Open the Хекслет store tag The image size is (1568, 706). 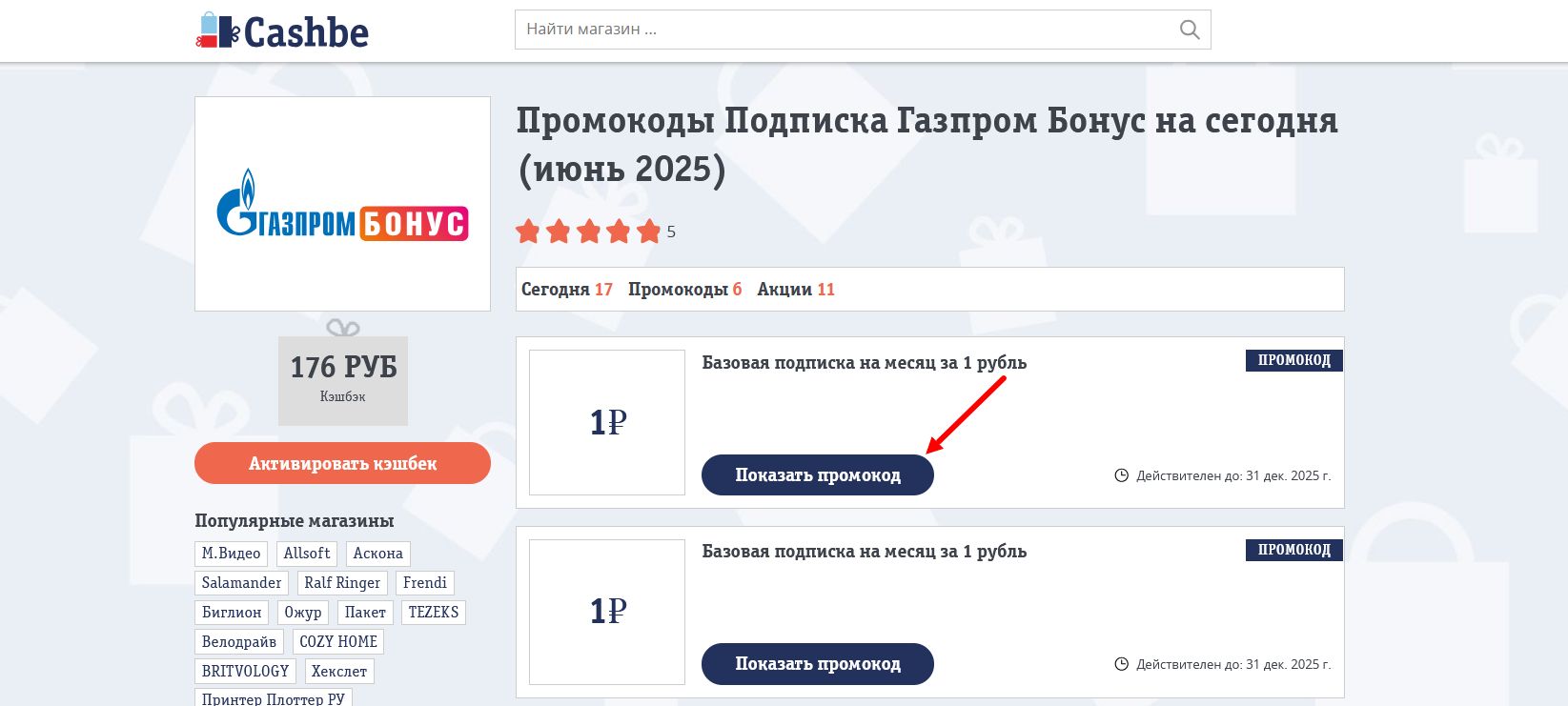(339, 672)
